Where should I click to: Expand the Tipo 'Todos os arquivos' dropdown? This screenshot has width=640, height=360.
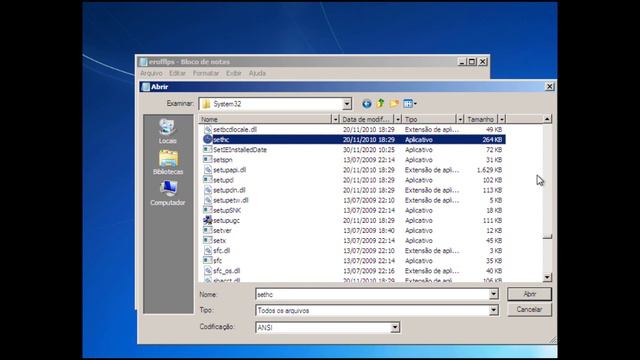pyautogui.click(x=493, y=310)
